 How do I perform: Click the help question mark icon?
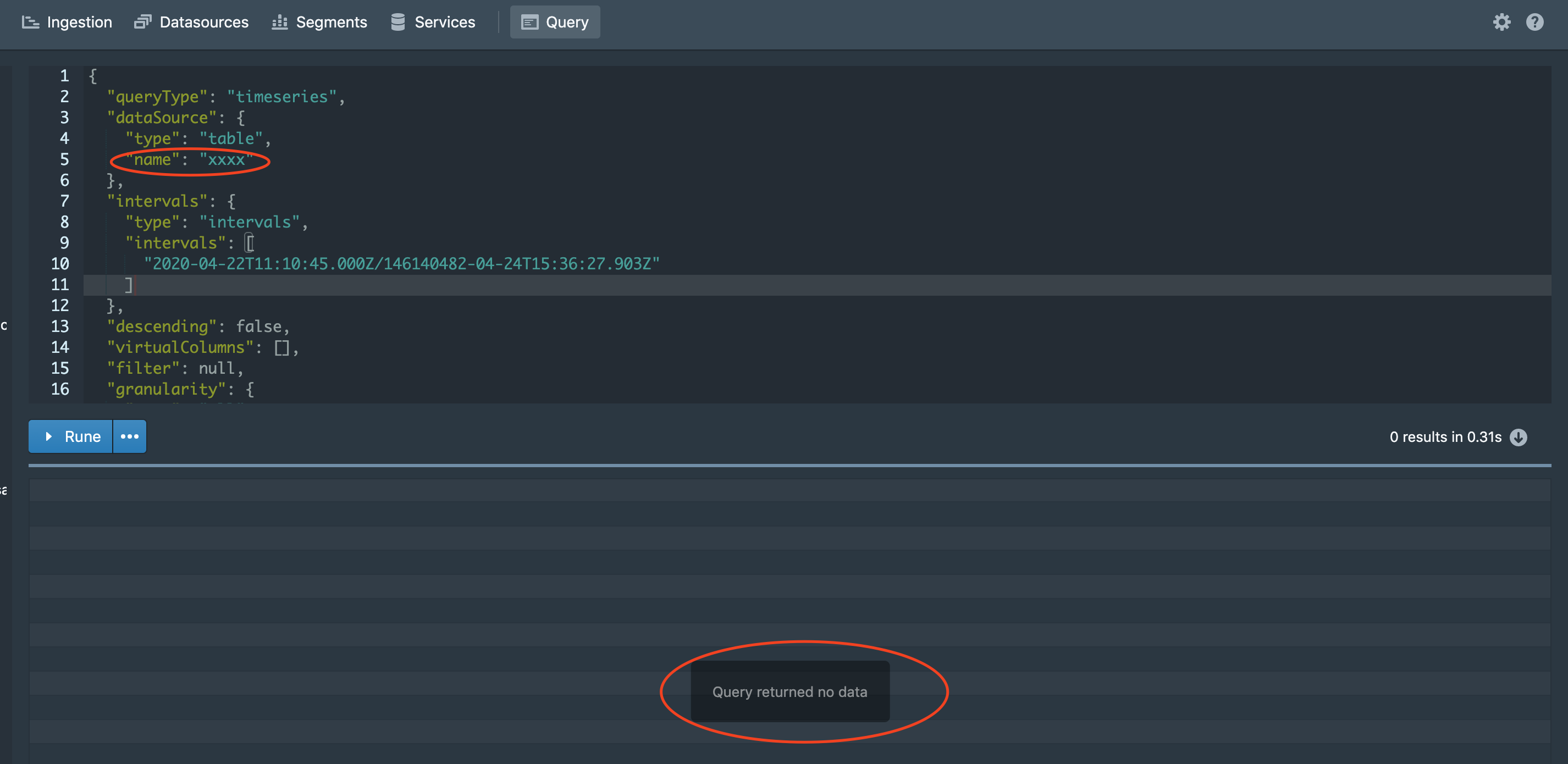point(1535,22)
